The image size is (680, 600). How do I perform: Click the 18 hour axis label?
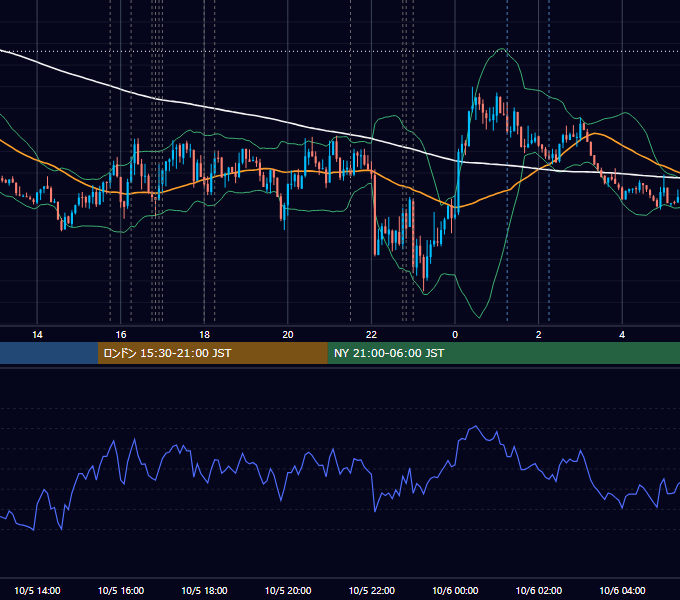[x=204, y=335]
